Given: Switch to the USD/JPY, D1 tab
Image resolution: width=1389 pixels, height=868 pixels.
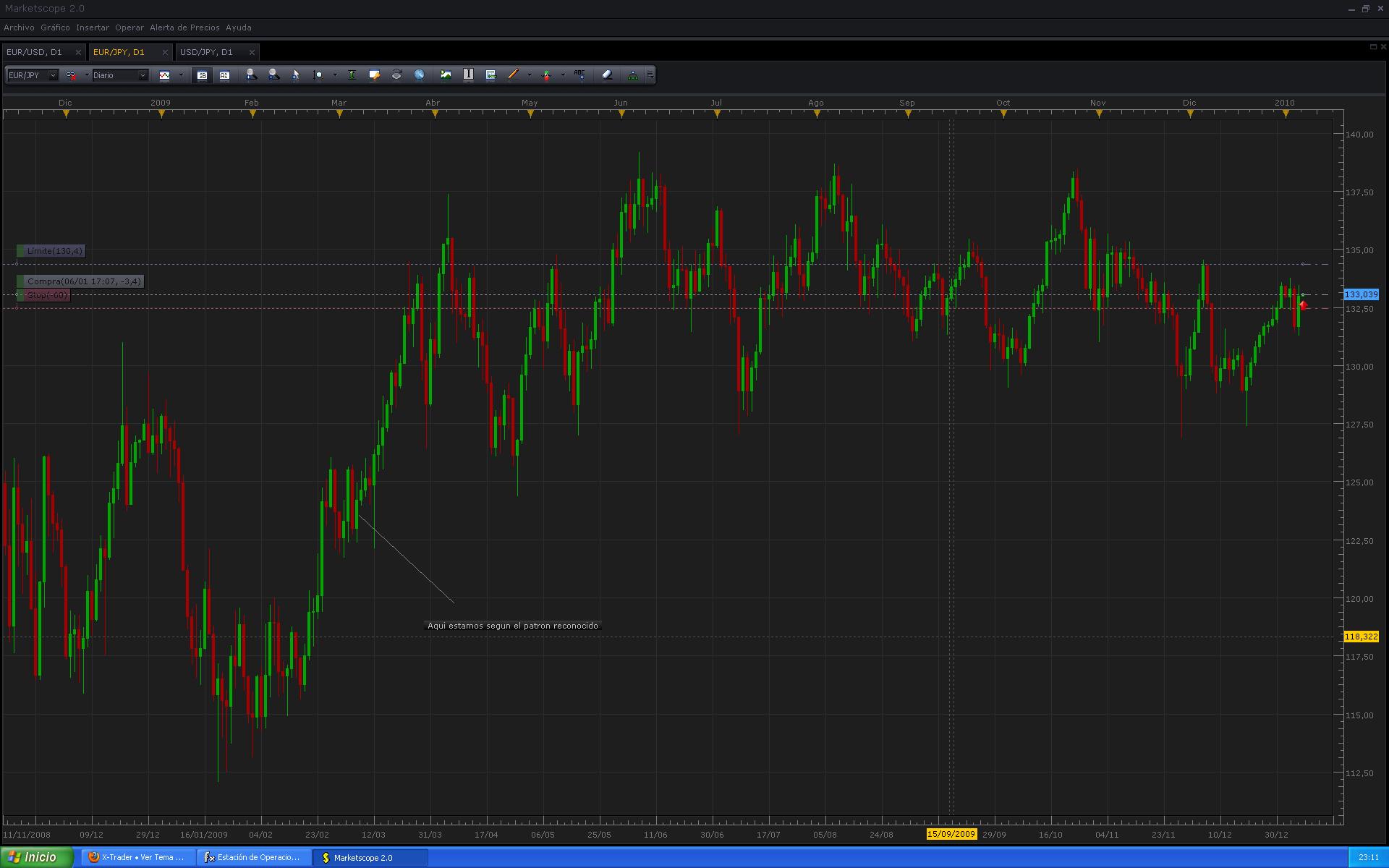Looking at the screenshot, I should pyautogui.click(x=206, y=52).
